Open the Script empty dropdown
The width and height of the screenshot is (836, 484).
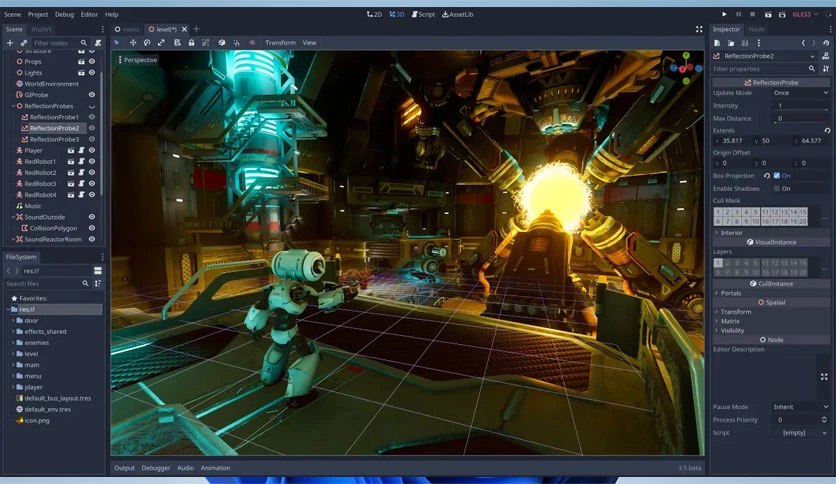click(x=800, y=433)
